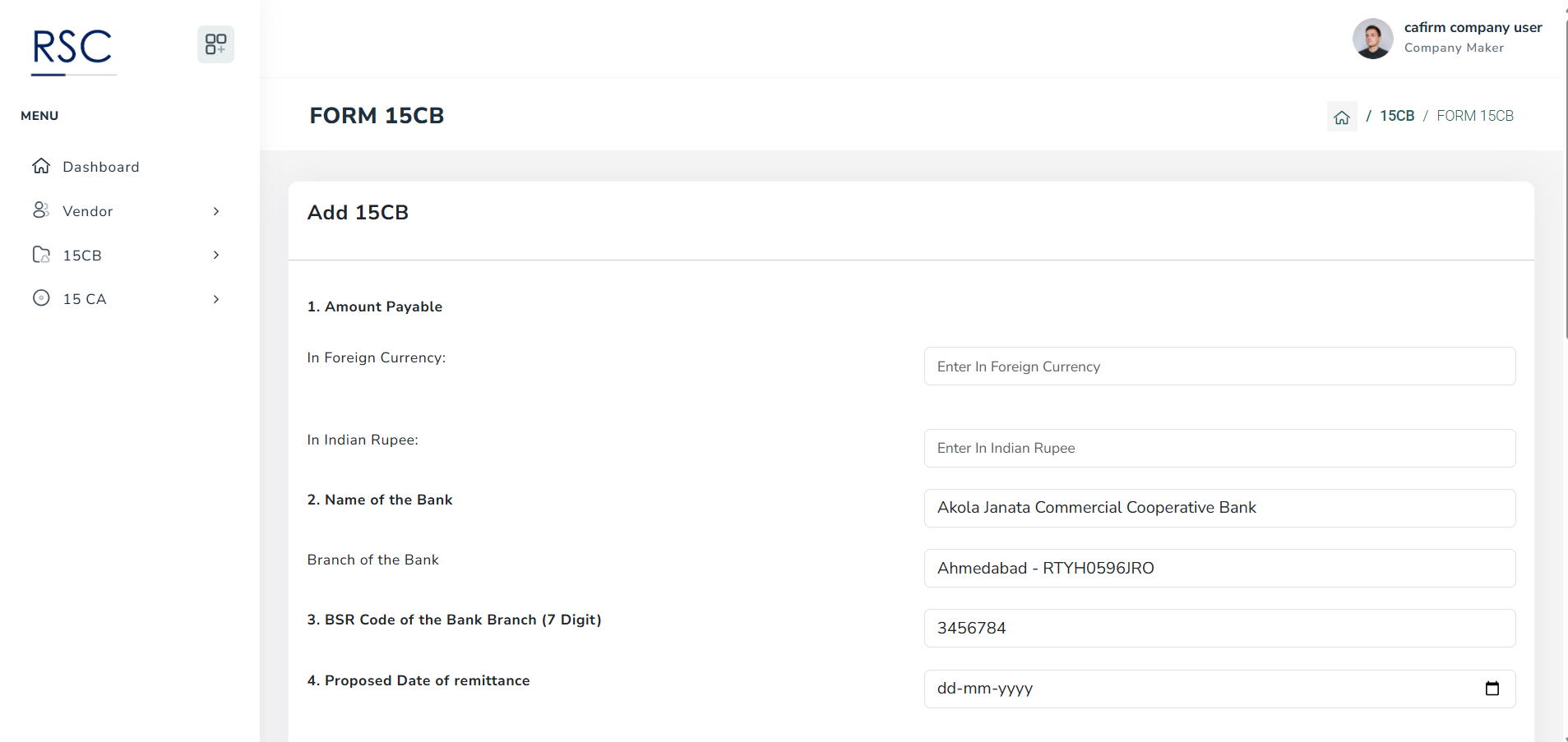Expand the Vendor menu chevron

[x=216, y=211]
